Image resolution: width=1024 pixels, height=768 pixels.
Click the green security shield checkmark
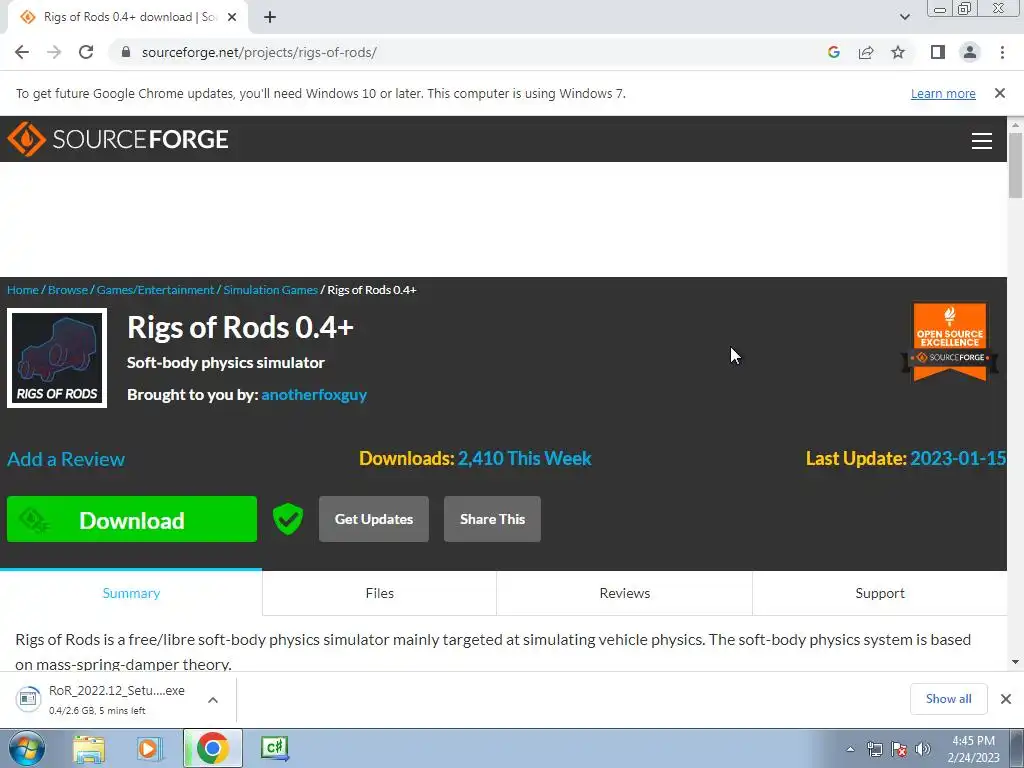point(288,519)
